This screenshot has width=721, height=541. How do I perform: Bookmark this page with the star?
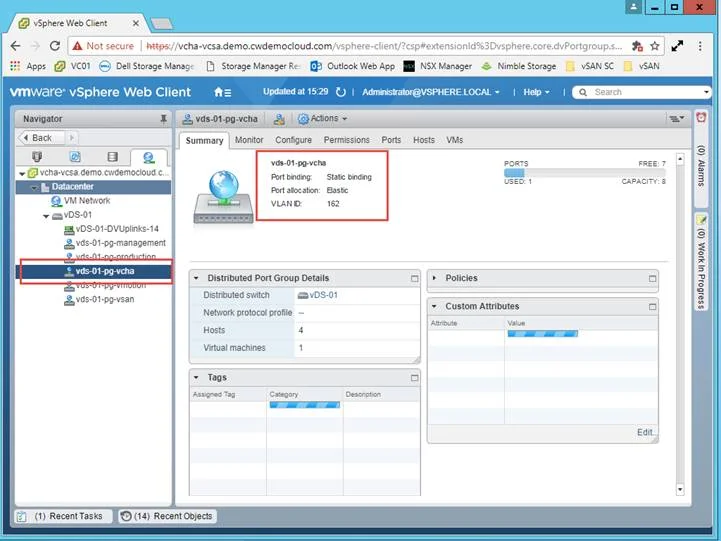click(655, 46)
